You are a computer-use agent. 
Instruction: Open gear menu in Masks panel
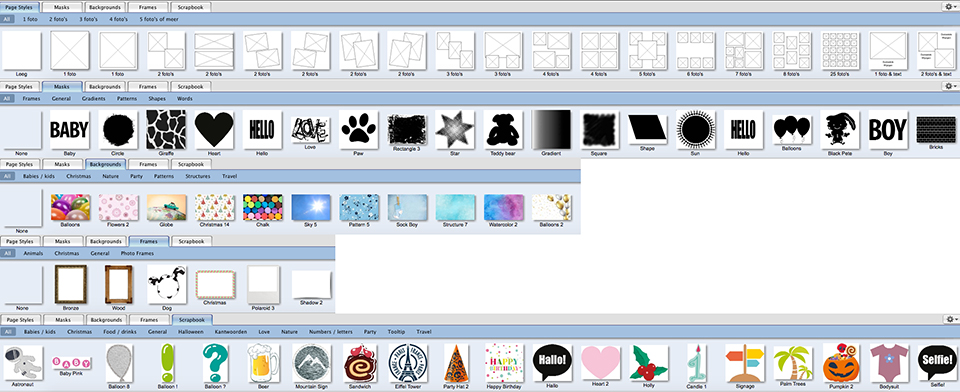point(950,86)
